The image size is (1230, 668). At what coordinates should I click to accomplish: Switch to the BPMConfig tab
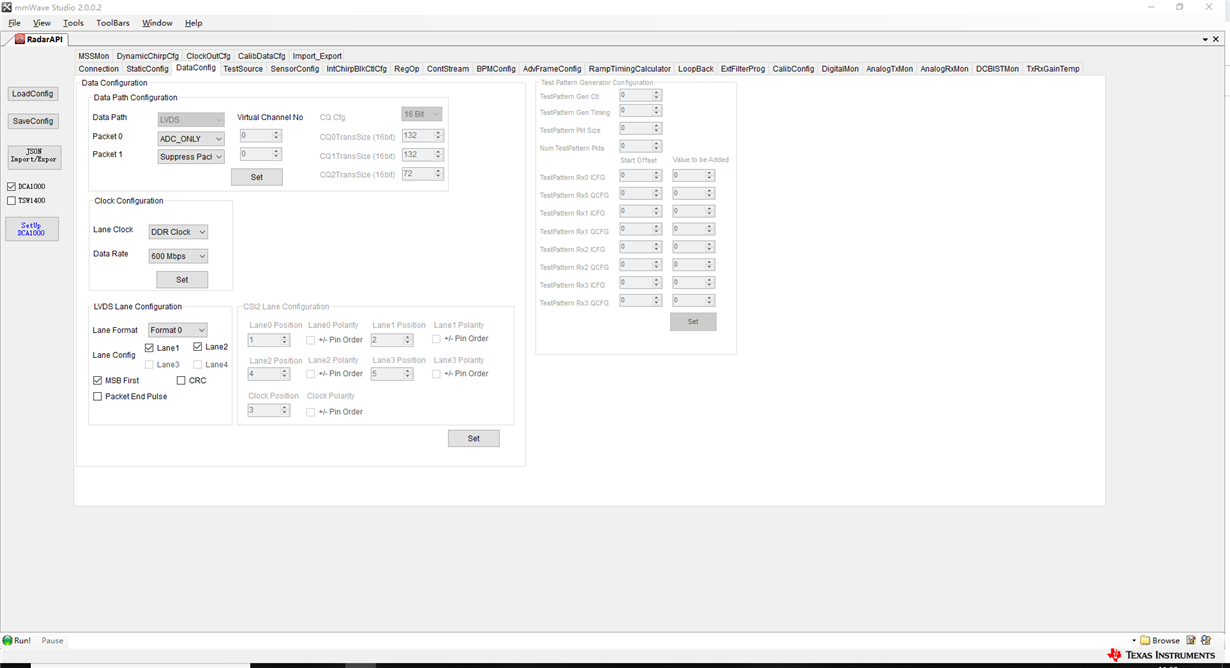496,69
